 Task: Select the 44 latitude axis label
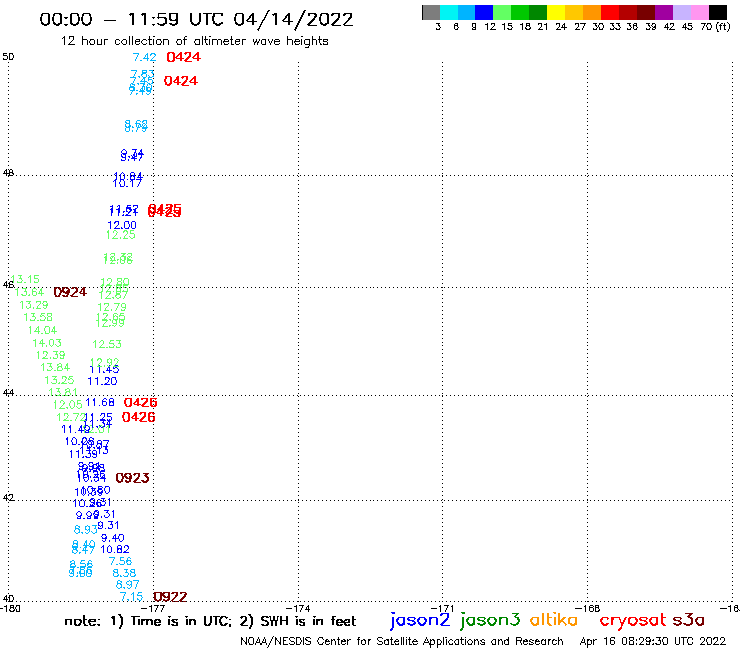tap(8, 393)
